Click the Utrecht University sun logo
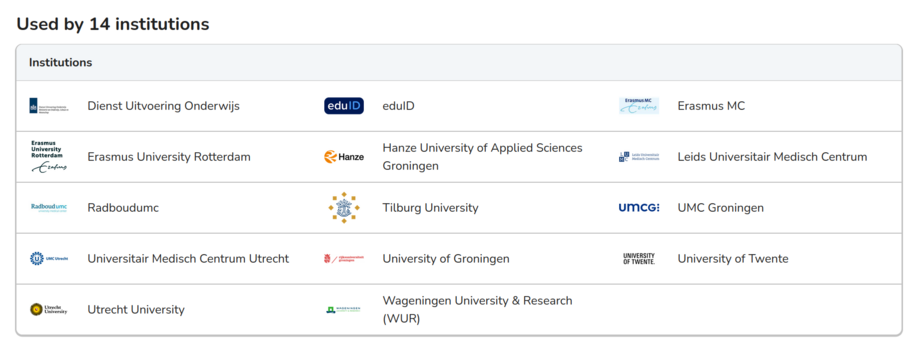916x360 pixels. (49, 309)
